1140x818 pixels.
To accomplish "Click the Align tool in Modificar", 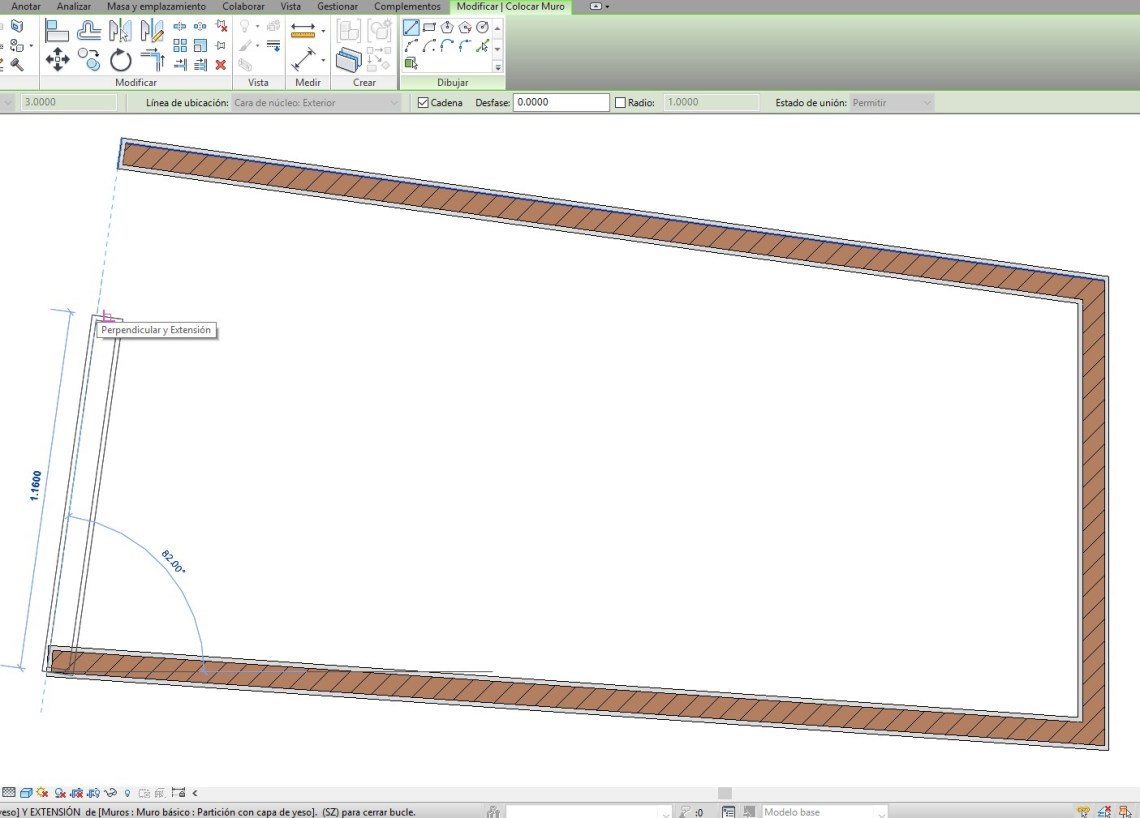I will [56, 30].
